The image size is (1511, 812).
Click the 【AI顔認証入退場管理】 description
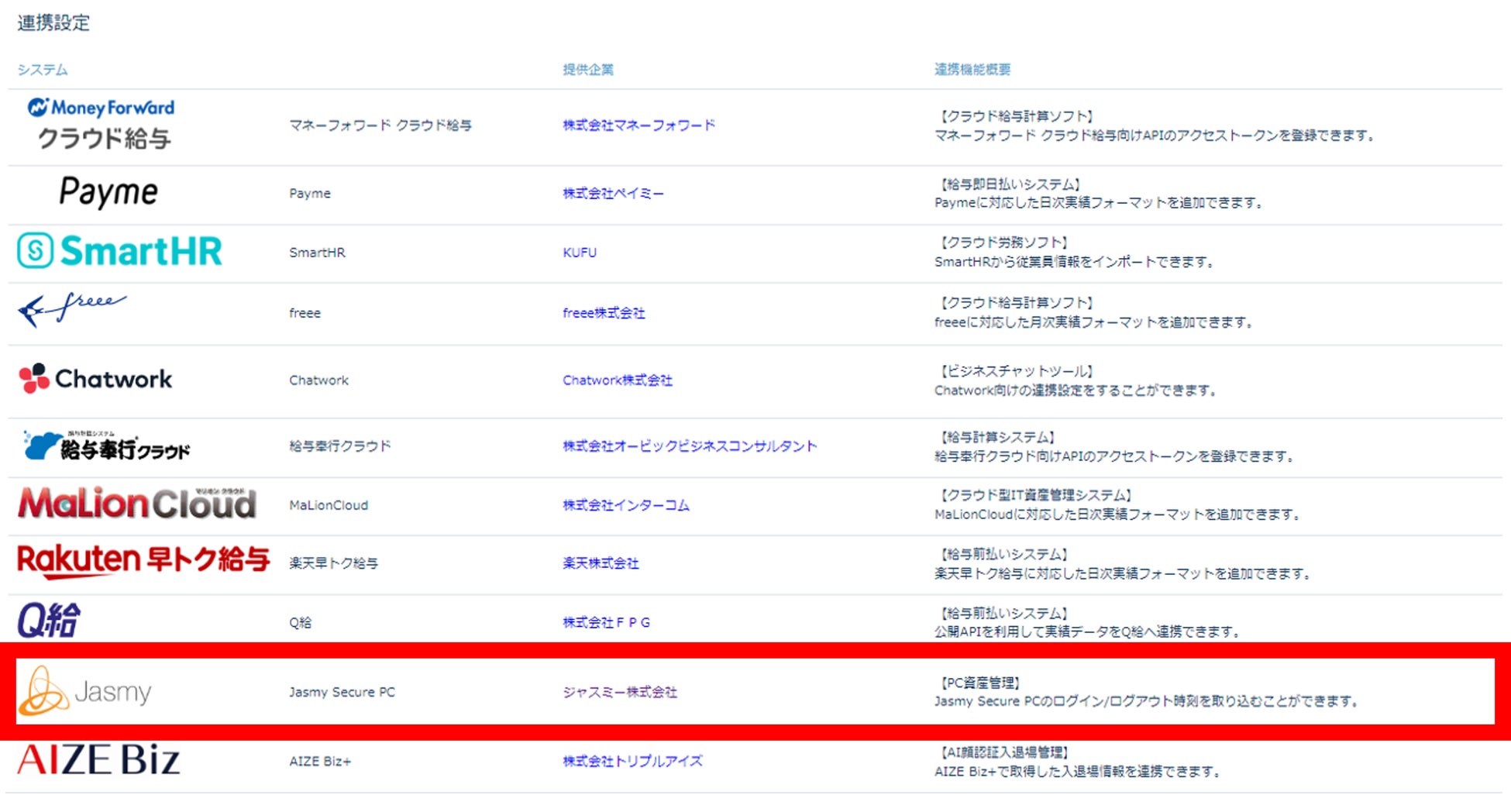tap(1005, 752)
